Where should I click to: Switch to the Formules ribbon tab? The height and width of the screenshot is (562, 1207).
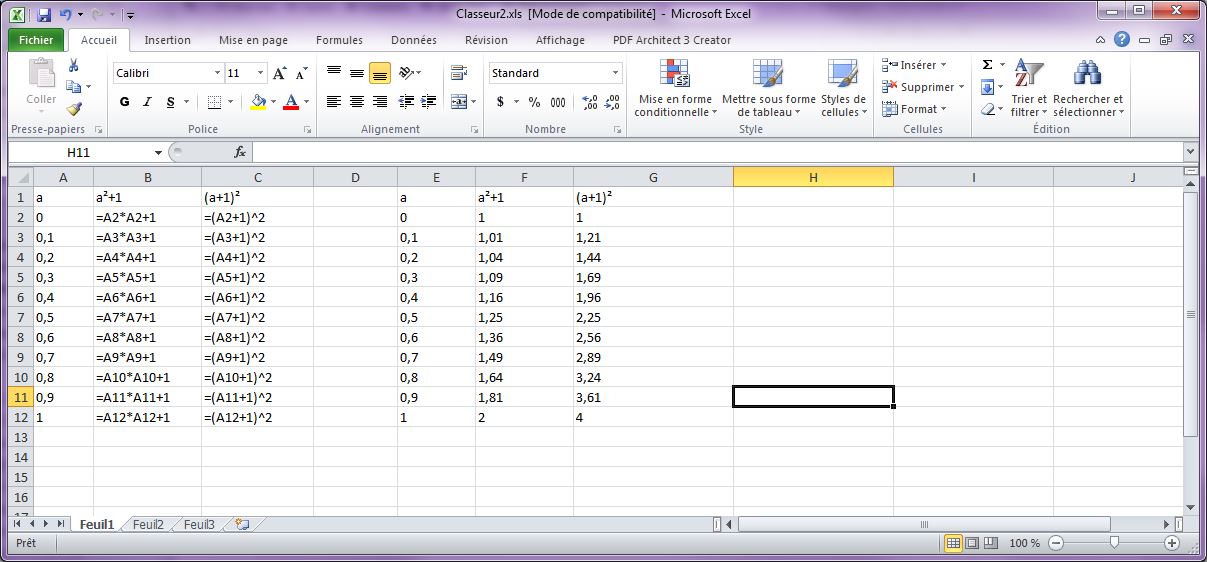click(x=339, y=40)
